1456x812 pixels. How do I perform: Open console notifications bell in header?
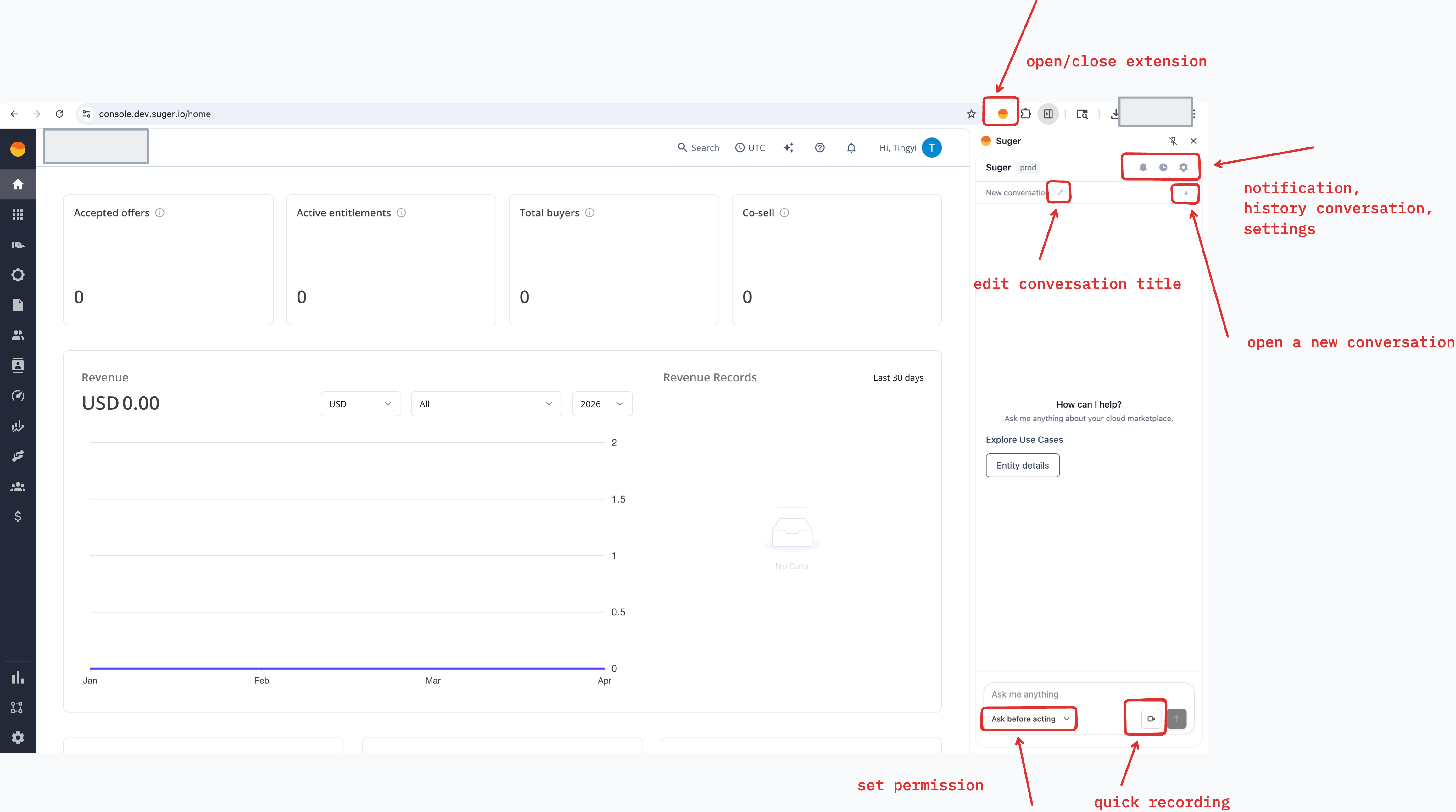tap(851, 147)
